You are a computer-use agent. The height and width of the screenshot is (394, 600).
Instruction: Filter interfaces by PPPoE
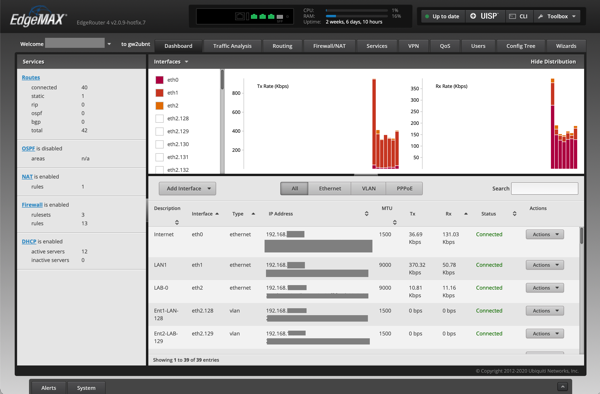pos(404,189)
